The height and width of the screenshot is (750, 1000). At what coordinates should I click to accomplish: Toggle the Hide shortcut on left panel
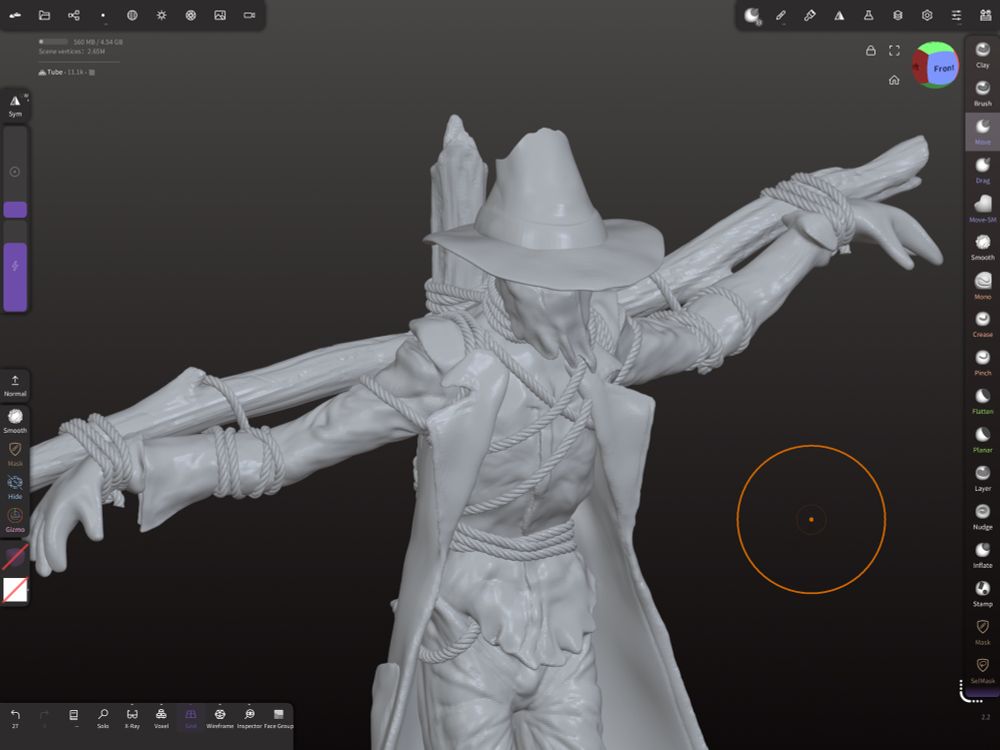(x=15, y=487)
